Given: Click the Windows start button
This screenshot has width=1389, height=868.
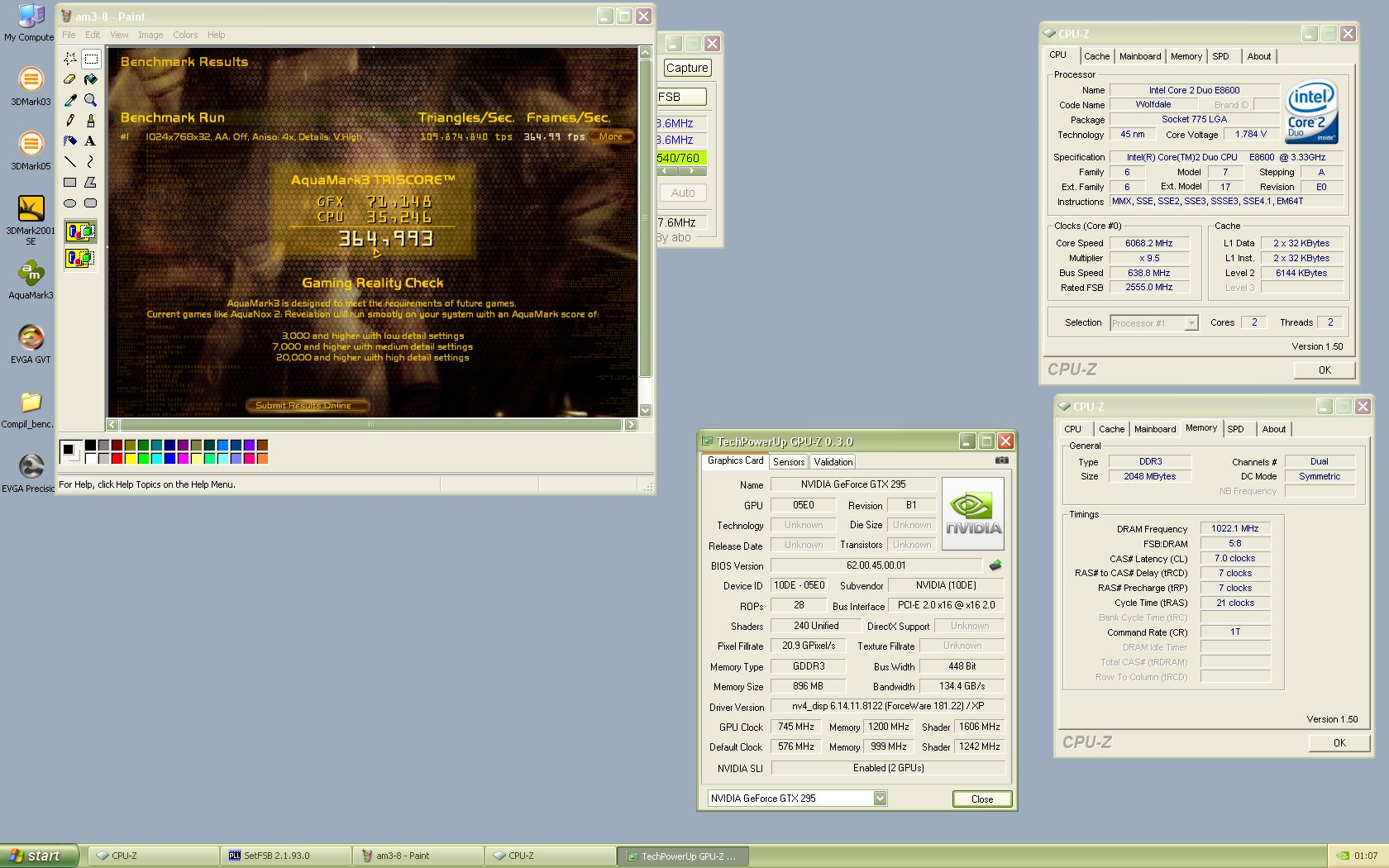Looking at the screenshot, I should click(x=40, y=856).
